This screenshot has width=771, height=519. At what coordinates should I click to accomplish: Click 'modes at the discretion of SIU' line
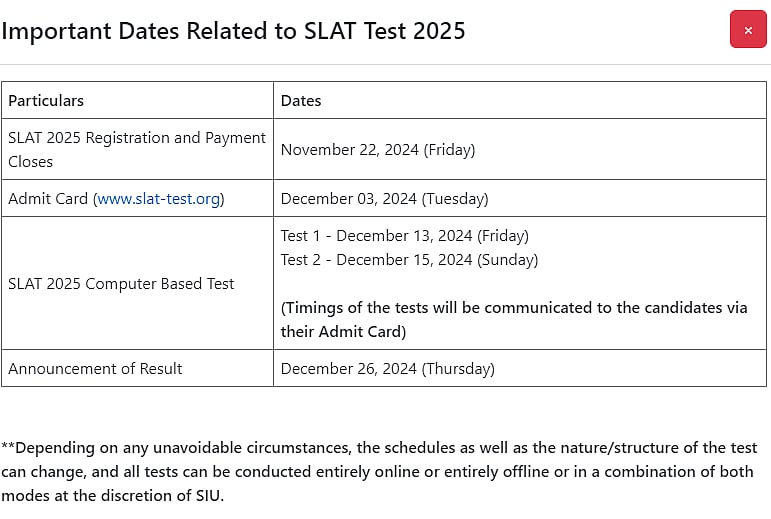(x=112, y=495)
